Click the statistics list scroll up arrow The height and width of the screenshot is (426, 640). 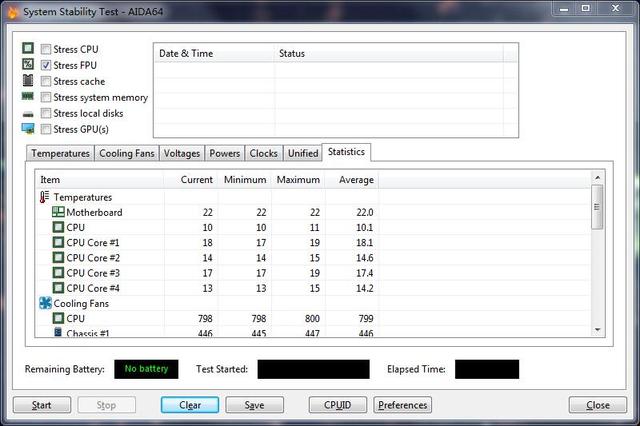[x=598, y=178]
